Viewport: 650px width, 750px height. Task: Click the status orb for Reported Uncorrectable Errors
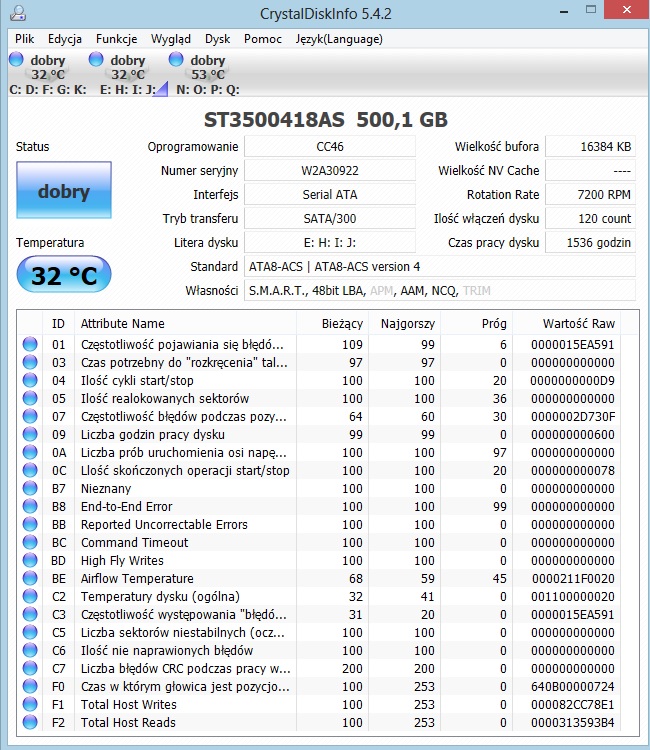[x=30, y=524]
